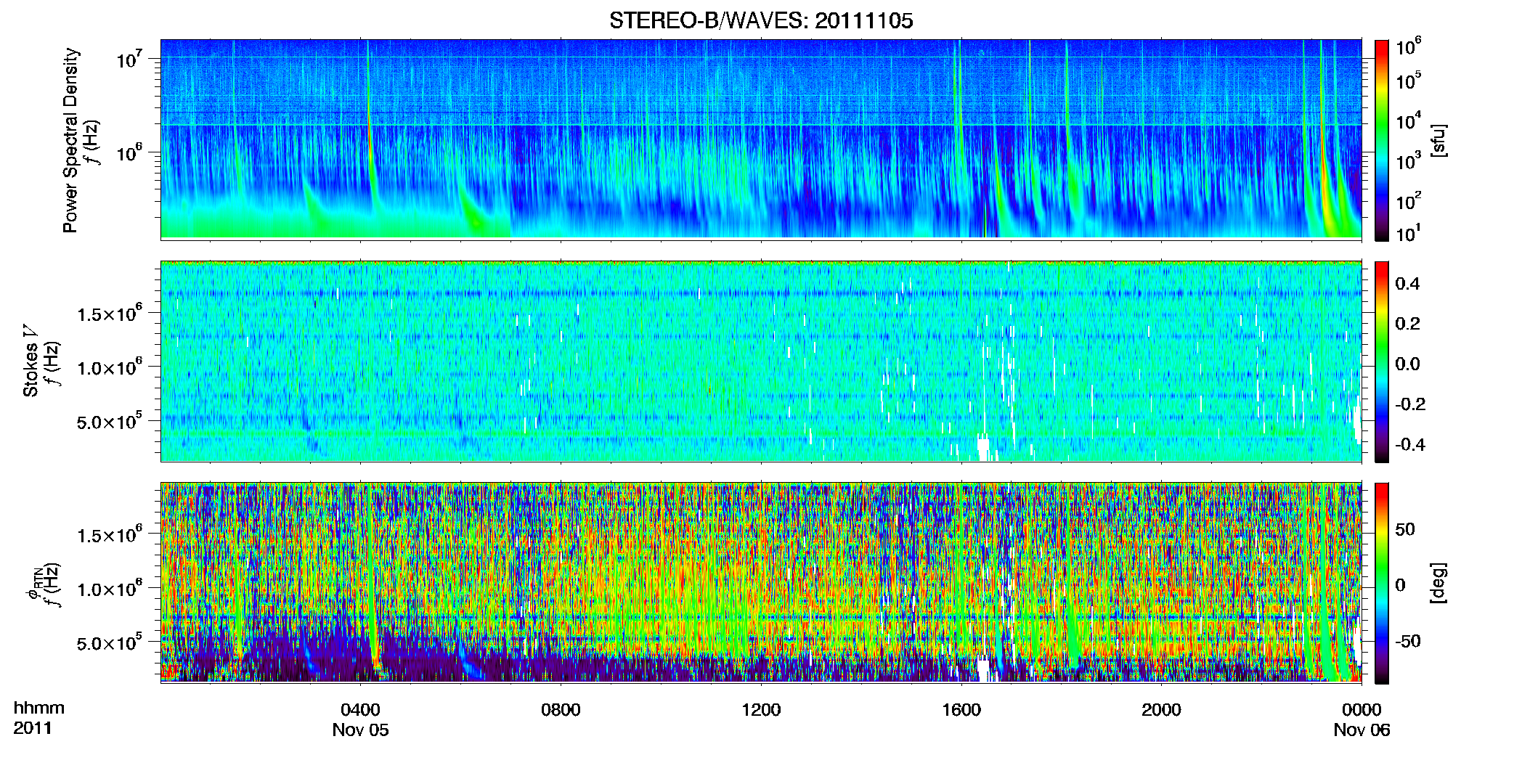Click the 10^2 label on sfu colorbar
Viewport: 1522px width, 784px height.
(1409, 200)
